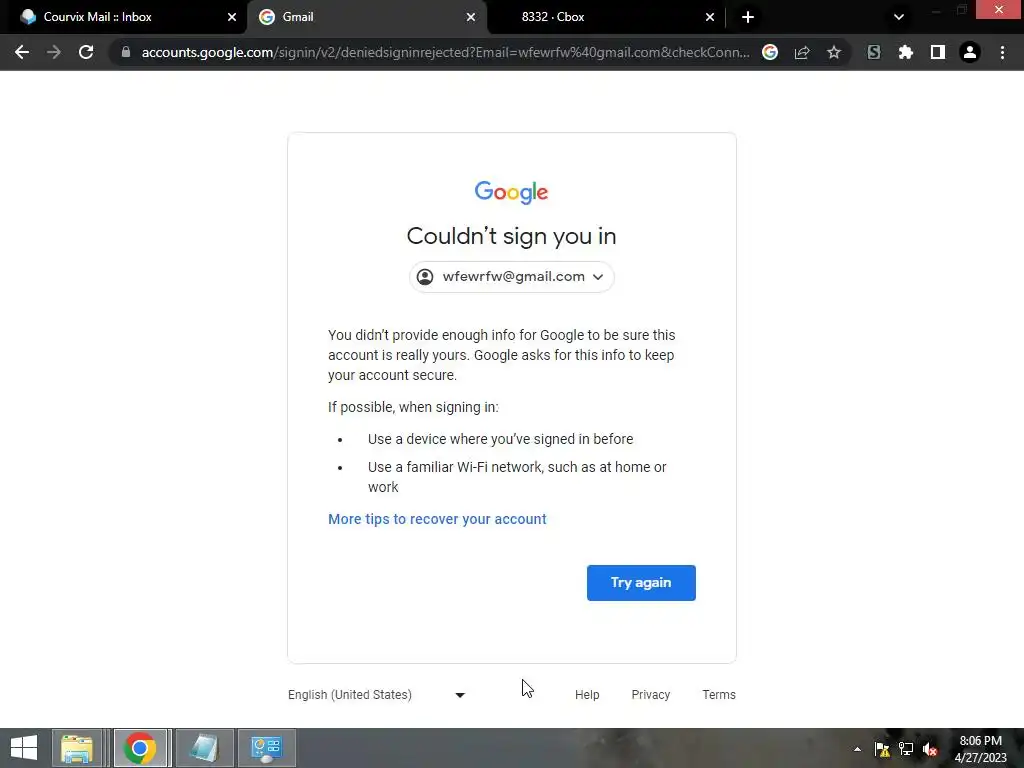Open the Extensions puzzle icon
This screenshot has width=1024, height=768.
point(906,52)
